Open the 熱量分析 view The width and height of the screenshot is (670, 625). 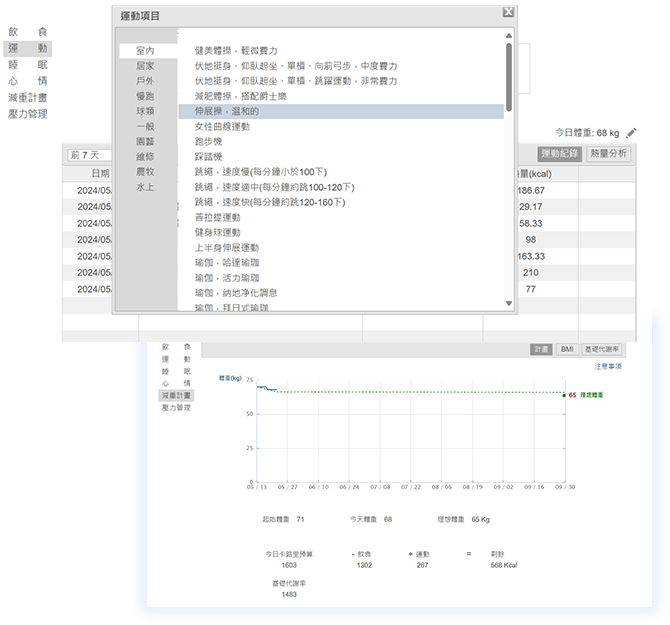608,154
